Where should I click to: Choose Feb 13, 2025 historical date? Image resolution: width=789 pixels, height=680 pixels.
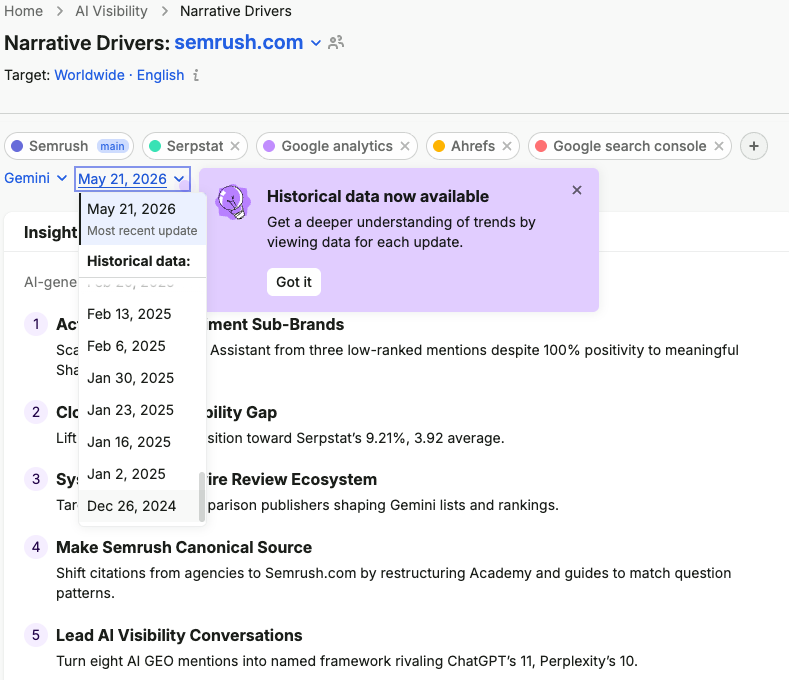[x=143, y=314]
